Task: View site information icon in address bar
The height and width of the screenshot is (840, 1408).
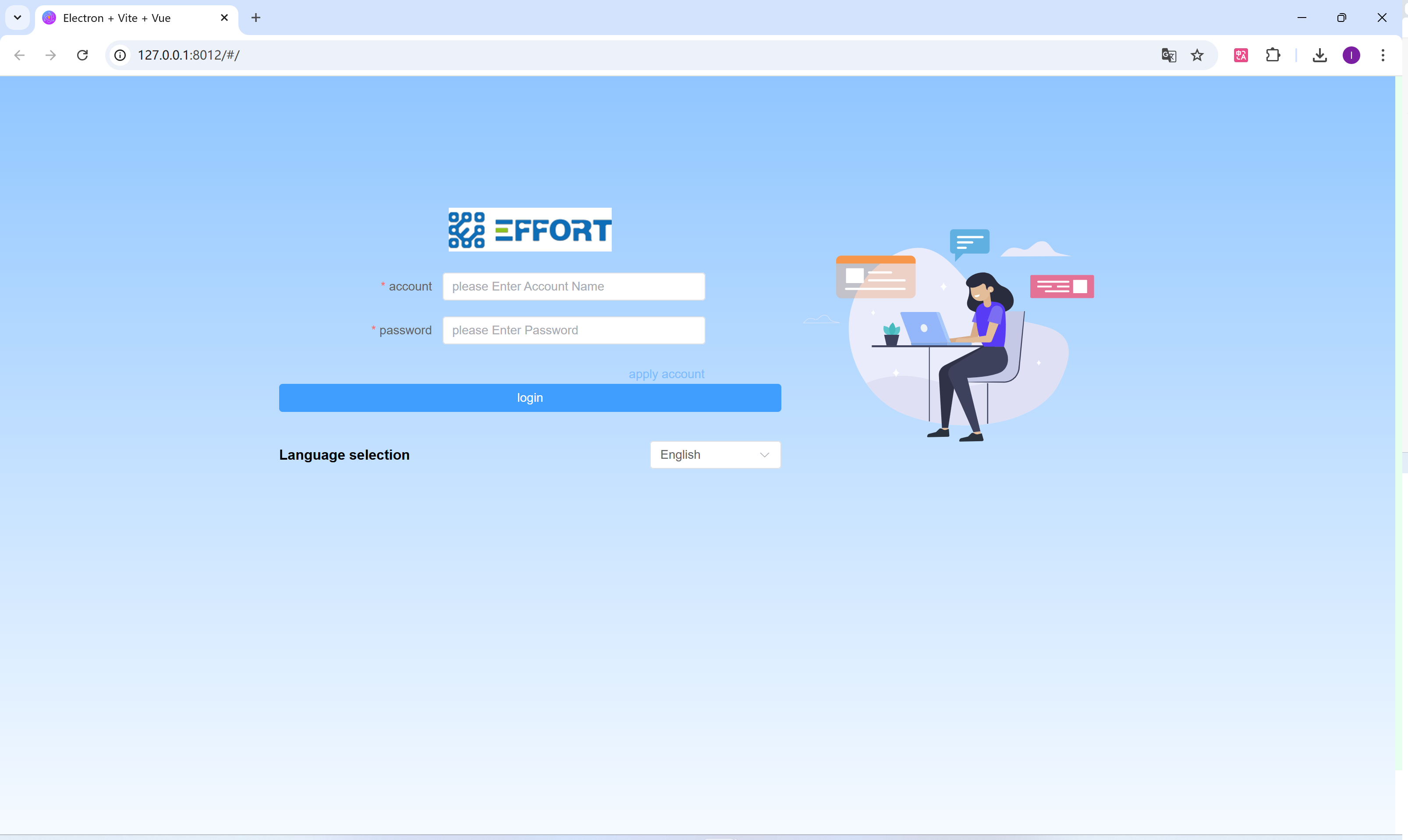Action: pyautogui.click(x=120, y=55)
